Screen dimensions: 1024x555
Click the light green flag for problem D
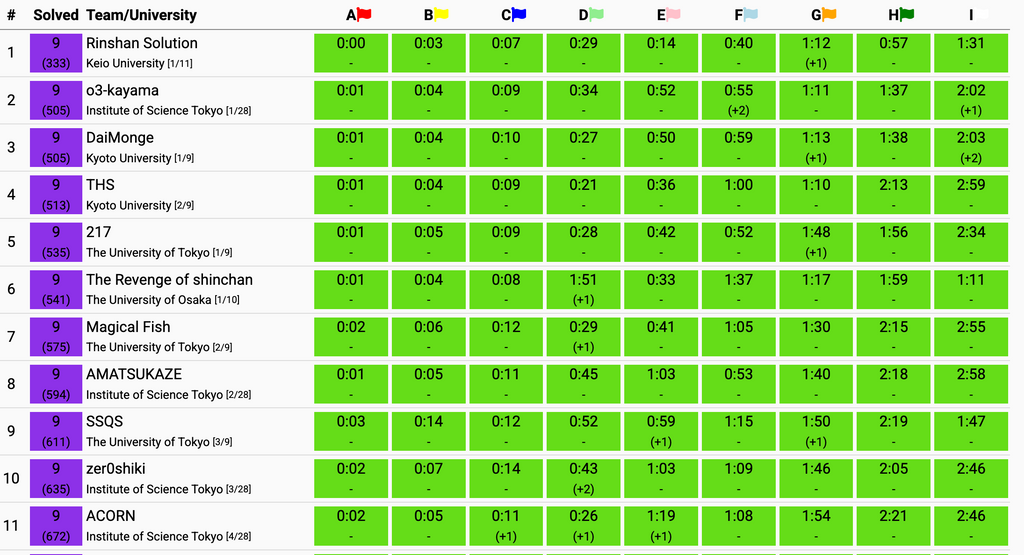point(598,14)
